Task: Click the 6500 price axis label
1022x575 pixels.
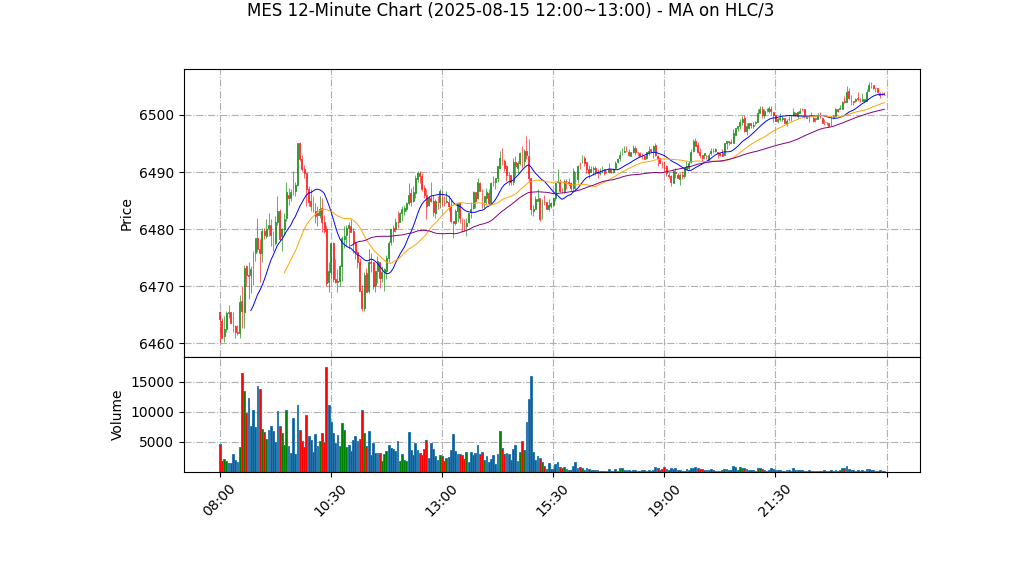Action: tap(156, 116)
